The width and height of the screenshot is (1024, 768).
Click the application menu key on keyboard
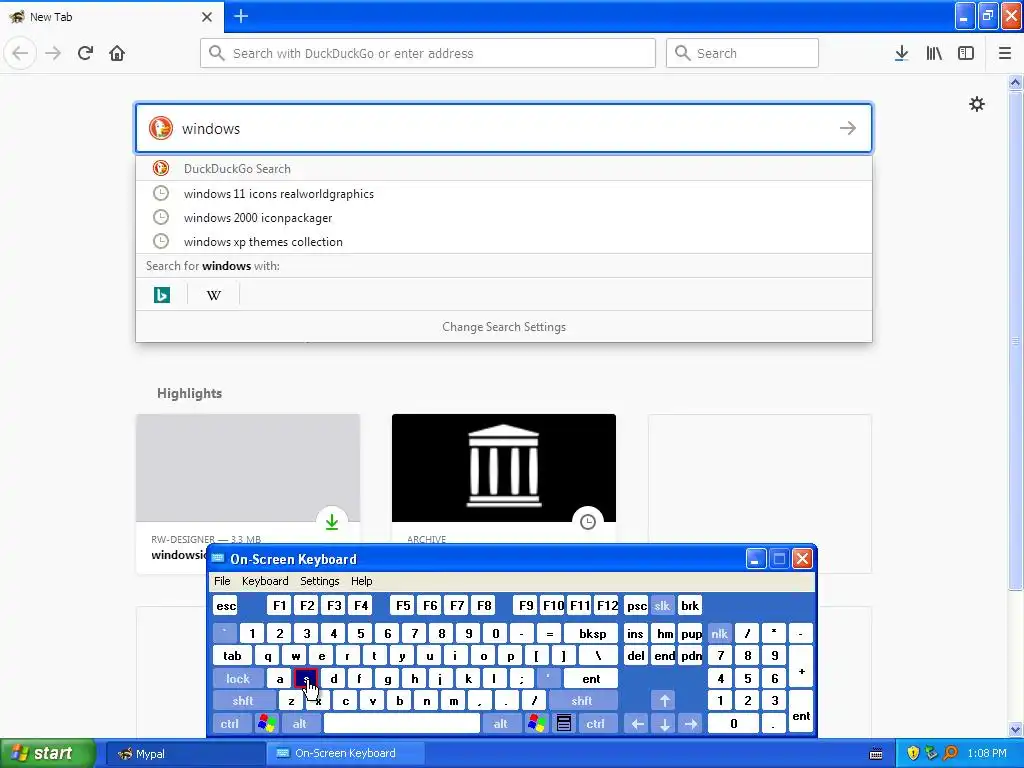[564, 723]
